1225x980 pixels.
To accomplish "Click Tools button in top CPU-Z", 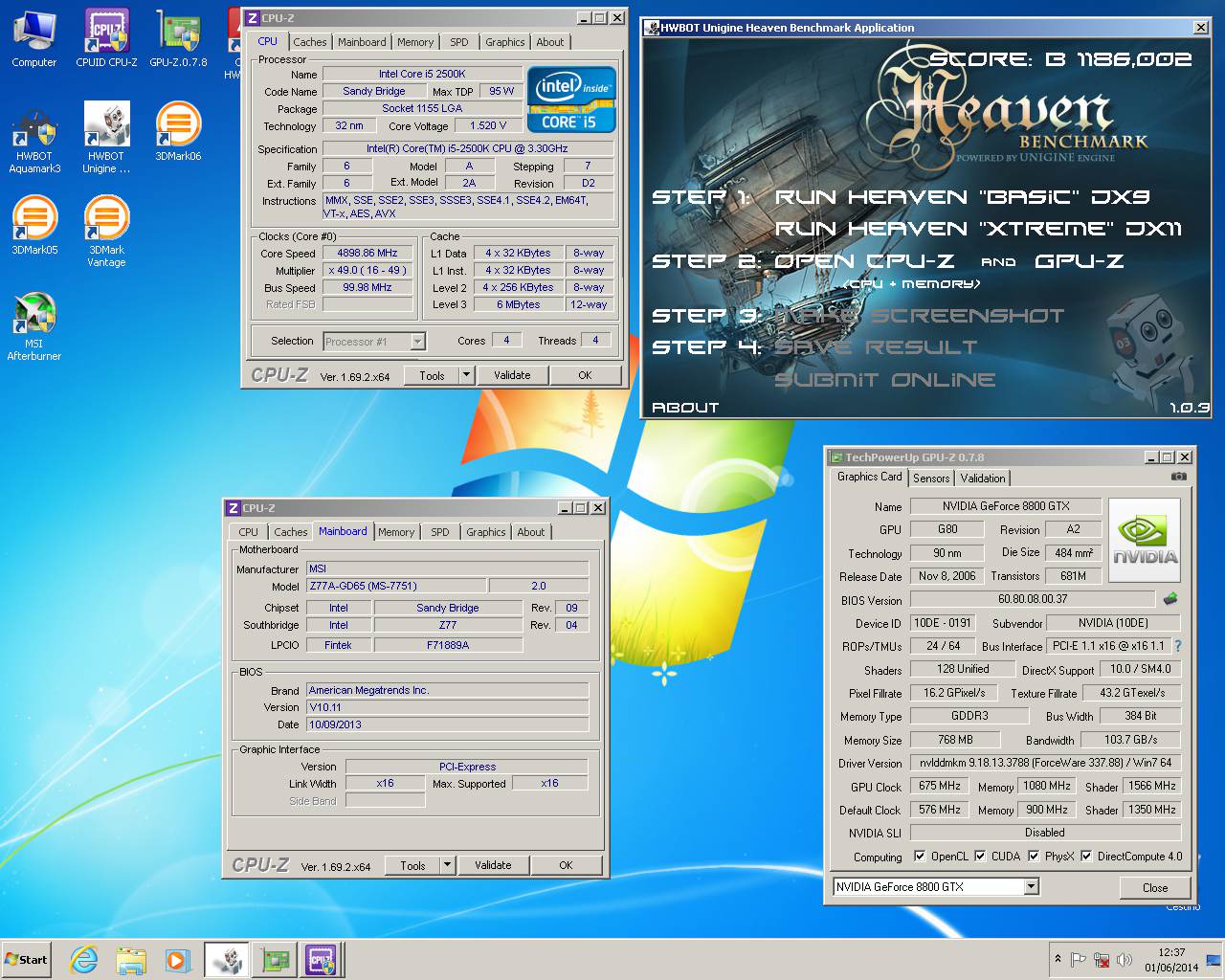I will click(x=432, y=375).
